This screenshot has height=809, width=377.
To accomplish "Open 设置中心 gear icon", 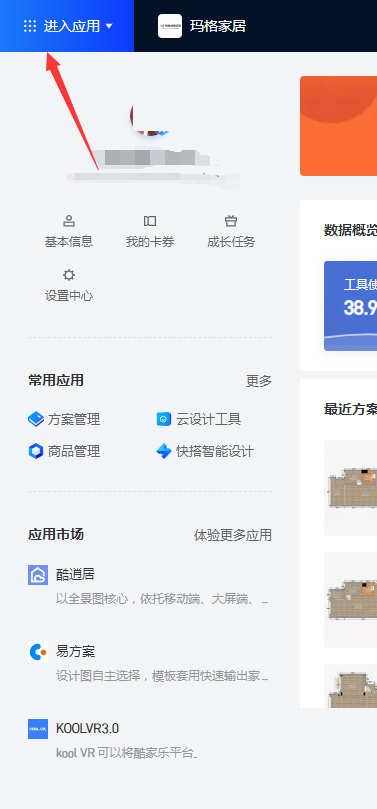I will point(69,274).
